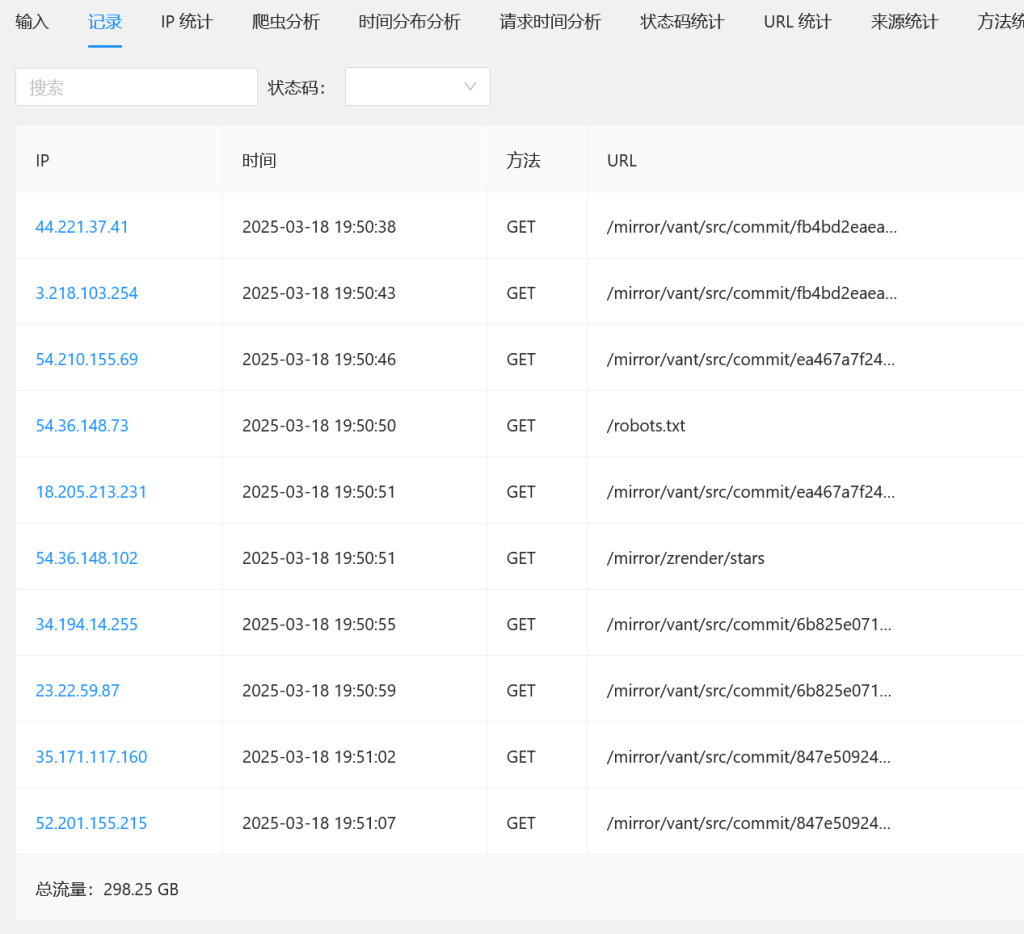Open the 时间分布分析 tab
This screenshot has width=1024, height=934.
pyautogui.click(x=409, y=21)
